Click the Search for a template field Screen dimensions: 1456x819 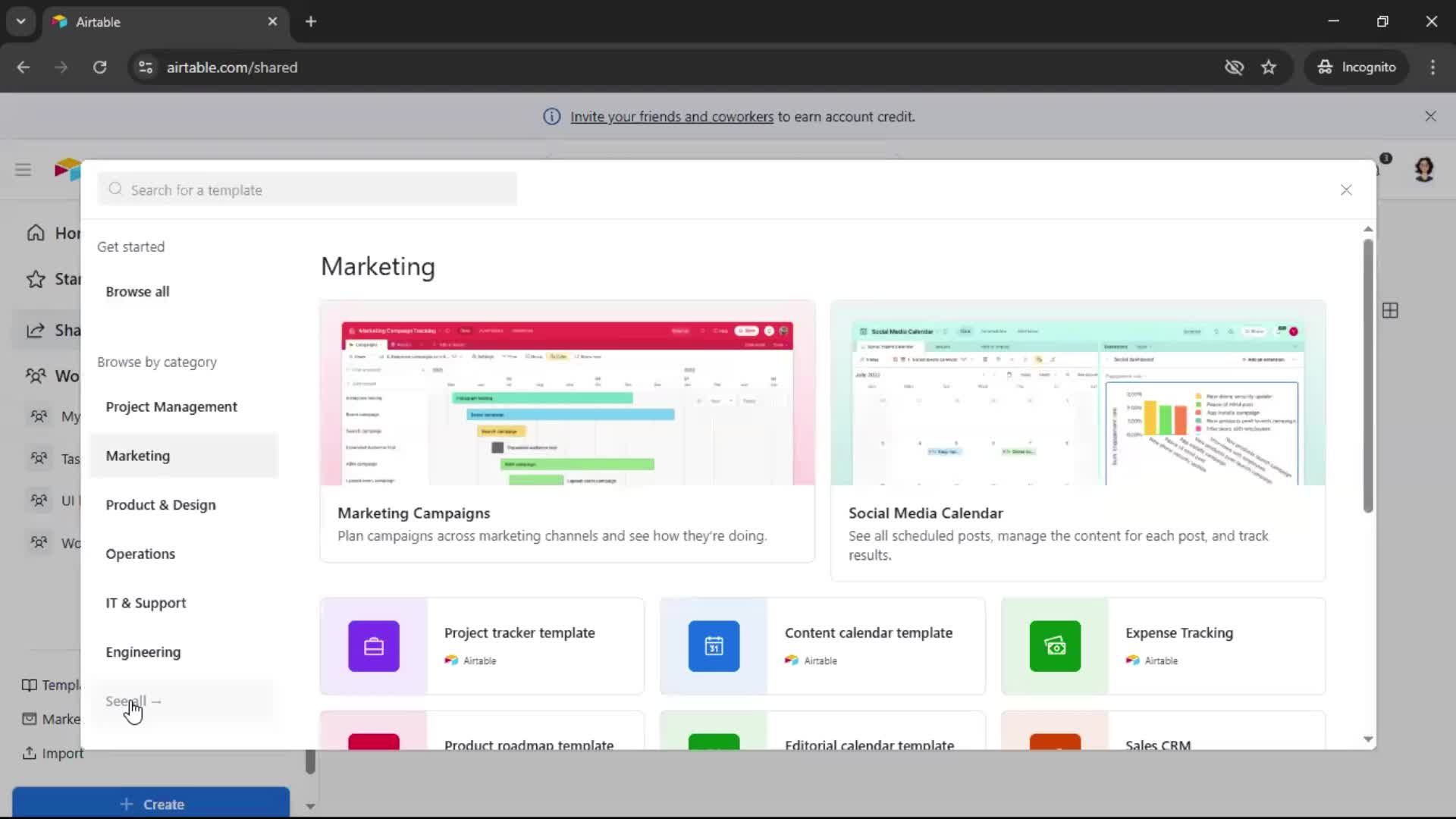tap(307, 190)
